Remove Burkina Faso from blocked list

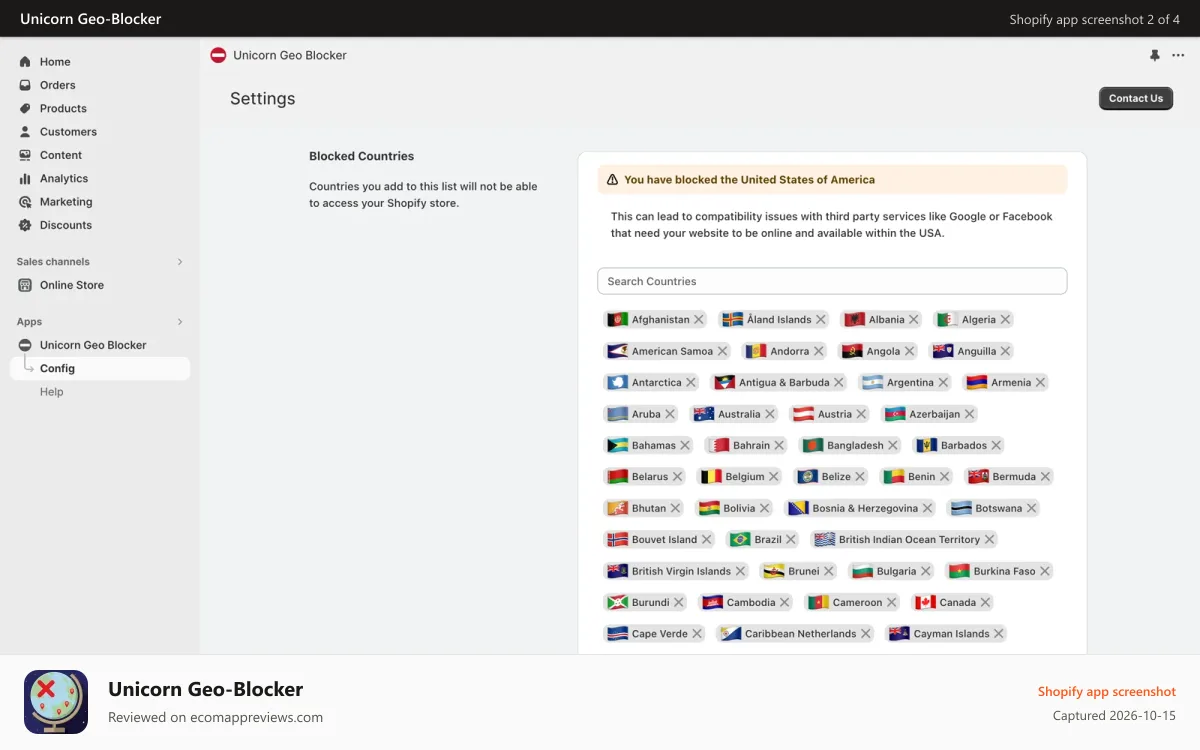pyautogui.click(x=1045, y=571)
